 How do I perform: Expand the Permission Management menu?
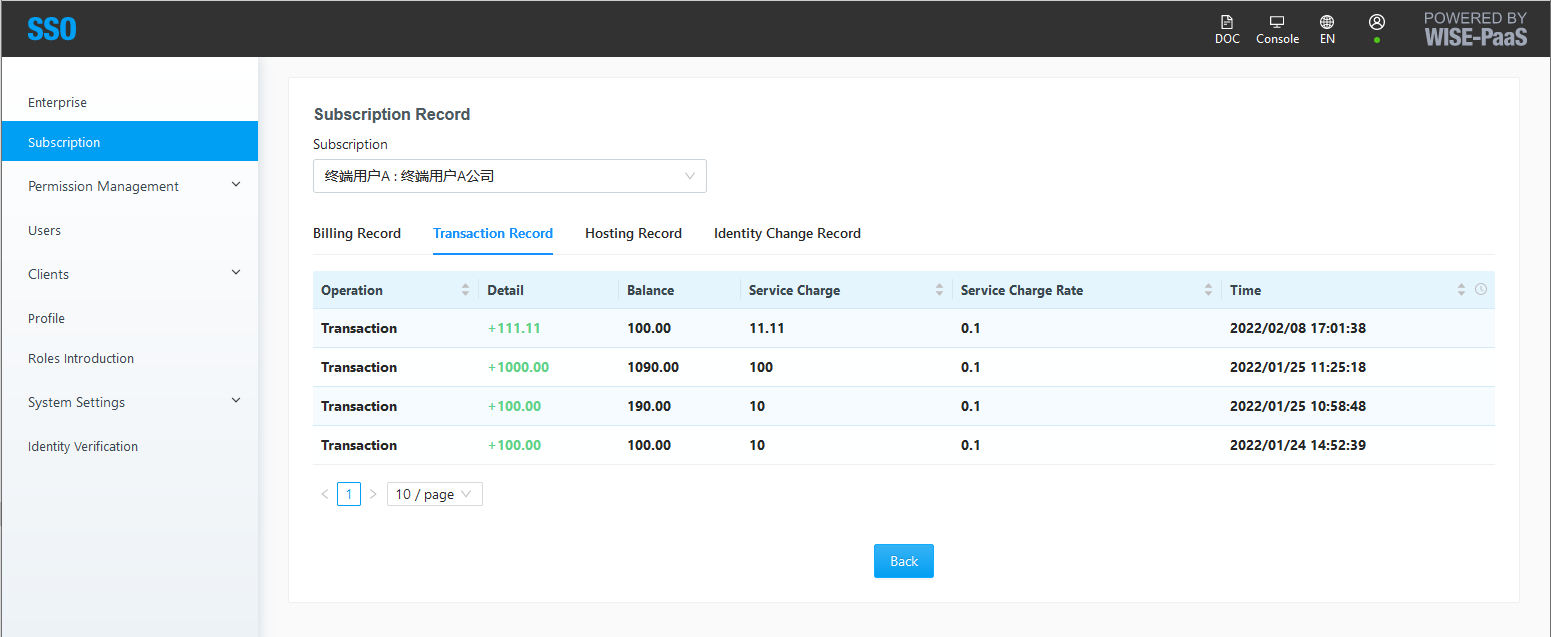tap(130, 186)
